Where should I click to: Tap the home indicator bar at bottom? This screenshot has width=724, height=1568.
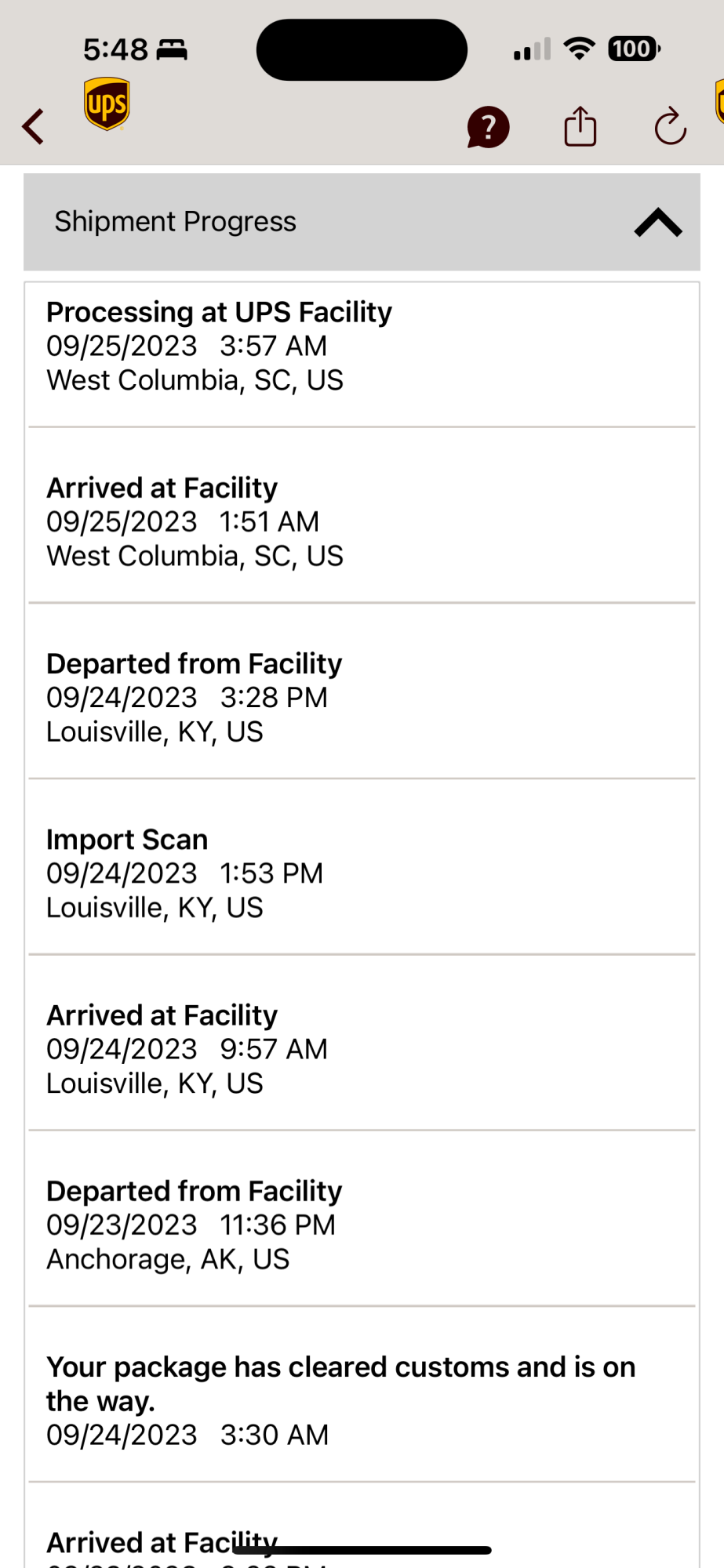pos(362,1550)
